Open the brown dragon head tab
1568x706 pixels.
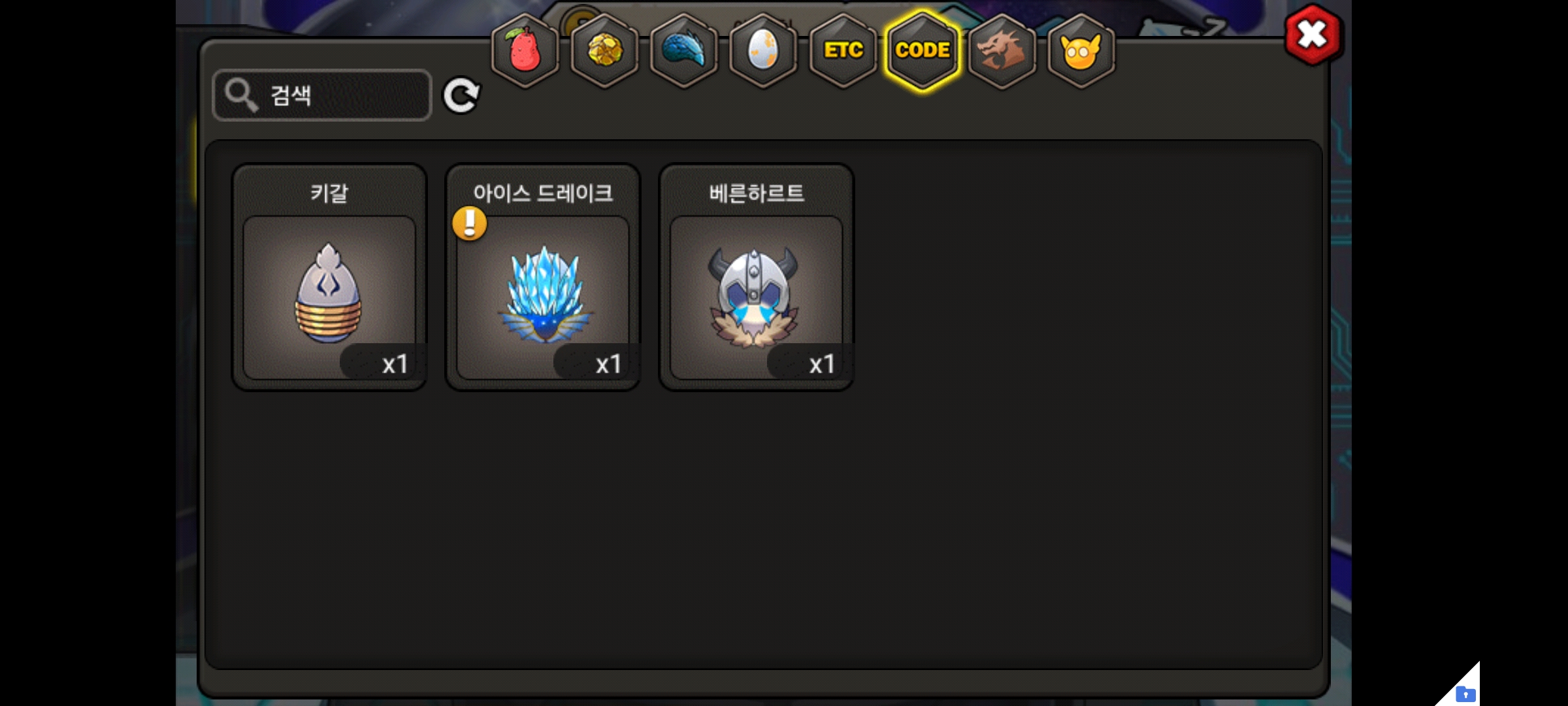point(1002,50)
